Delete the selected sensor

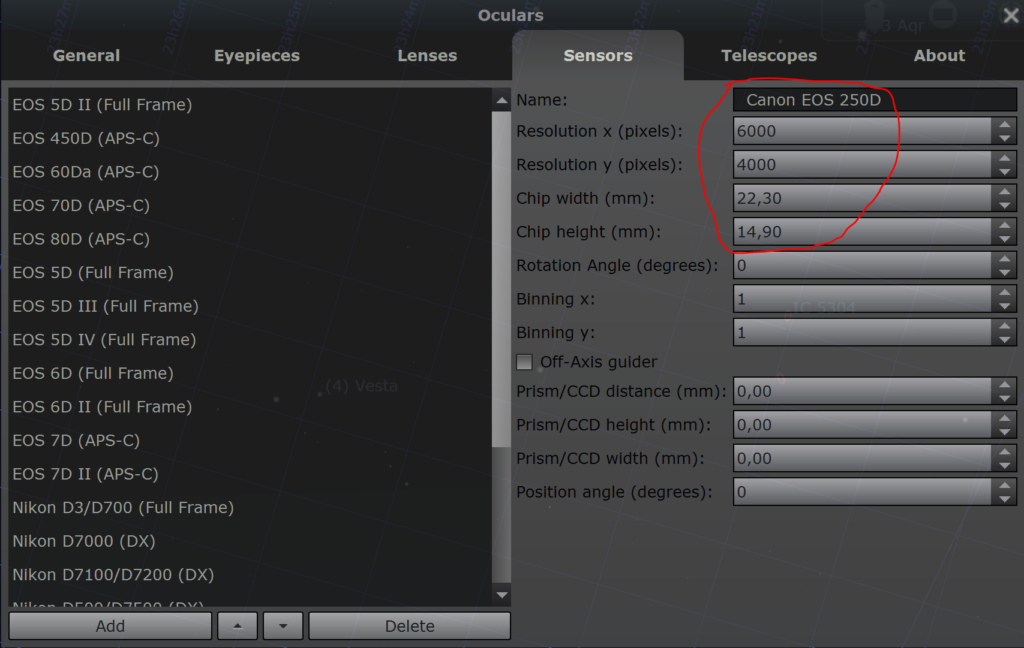click(x=409, y=626)
